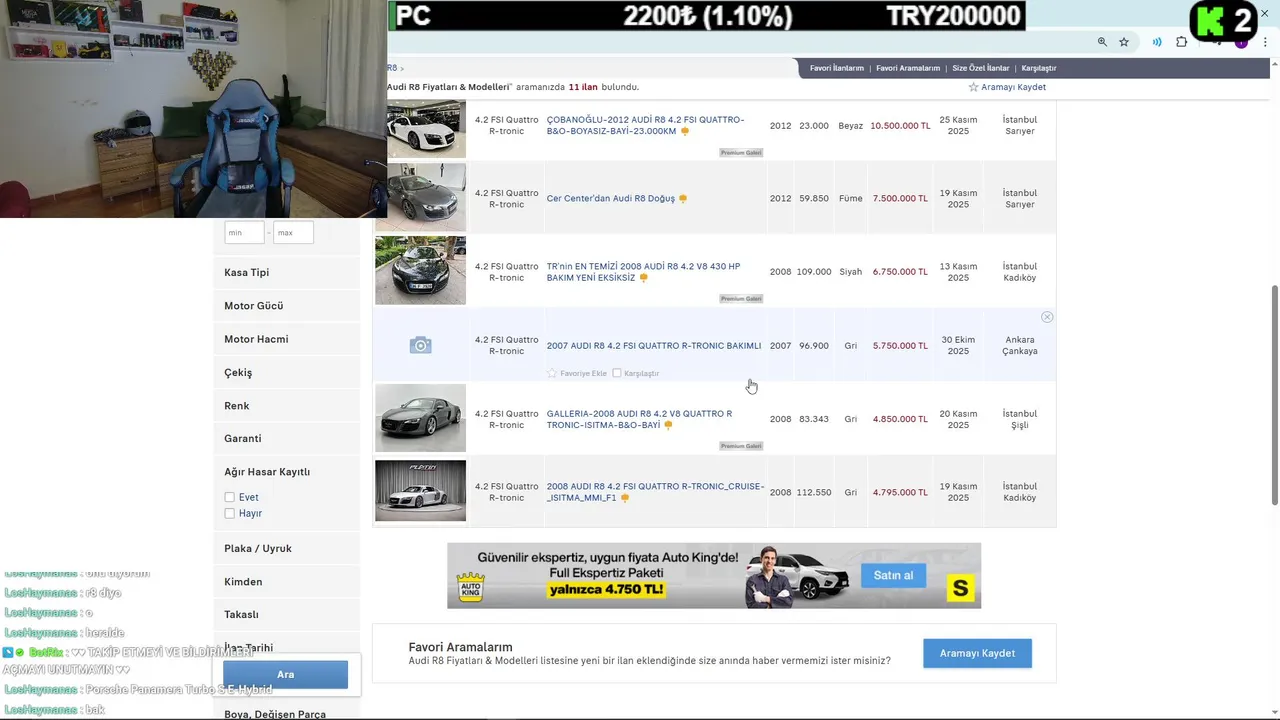The height and width of the screenshot is (720, 1280).
Task: Open Cer Center'dan Audi R8 Doğuş listing
Action: pos(611,198)
